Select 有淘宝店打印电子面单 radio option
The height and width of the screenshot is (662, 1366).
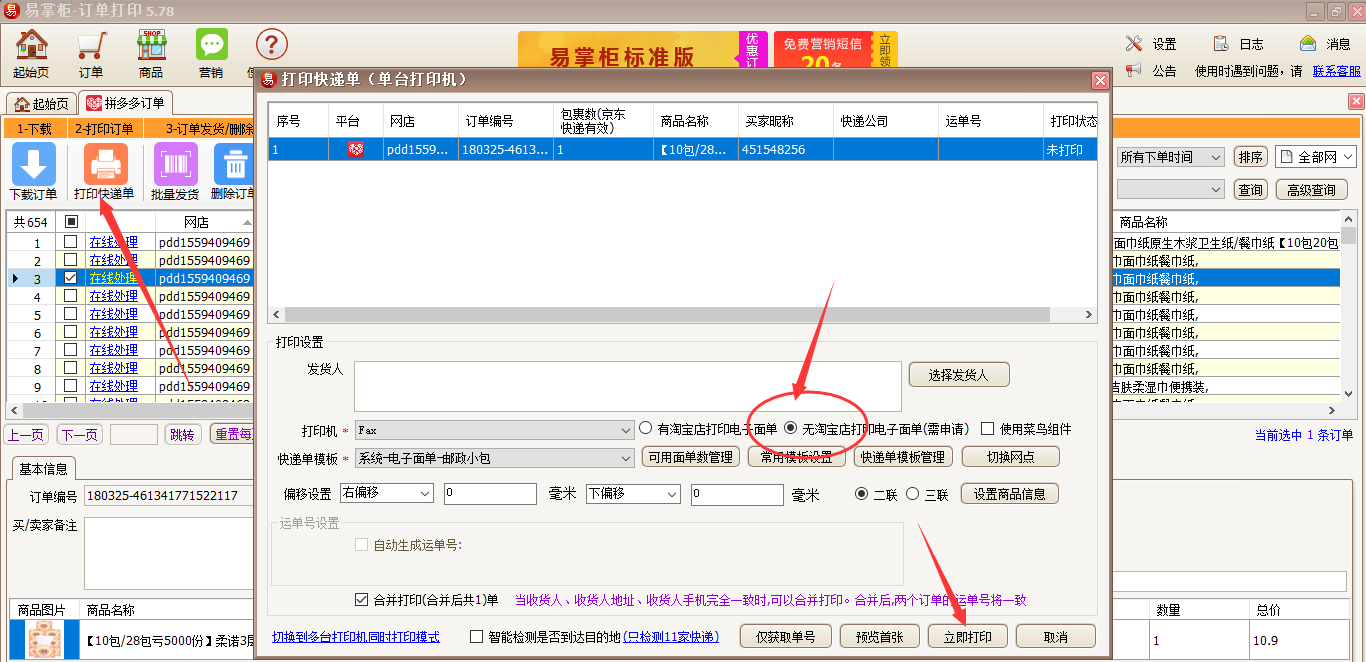646,428
